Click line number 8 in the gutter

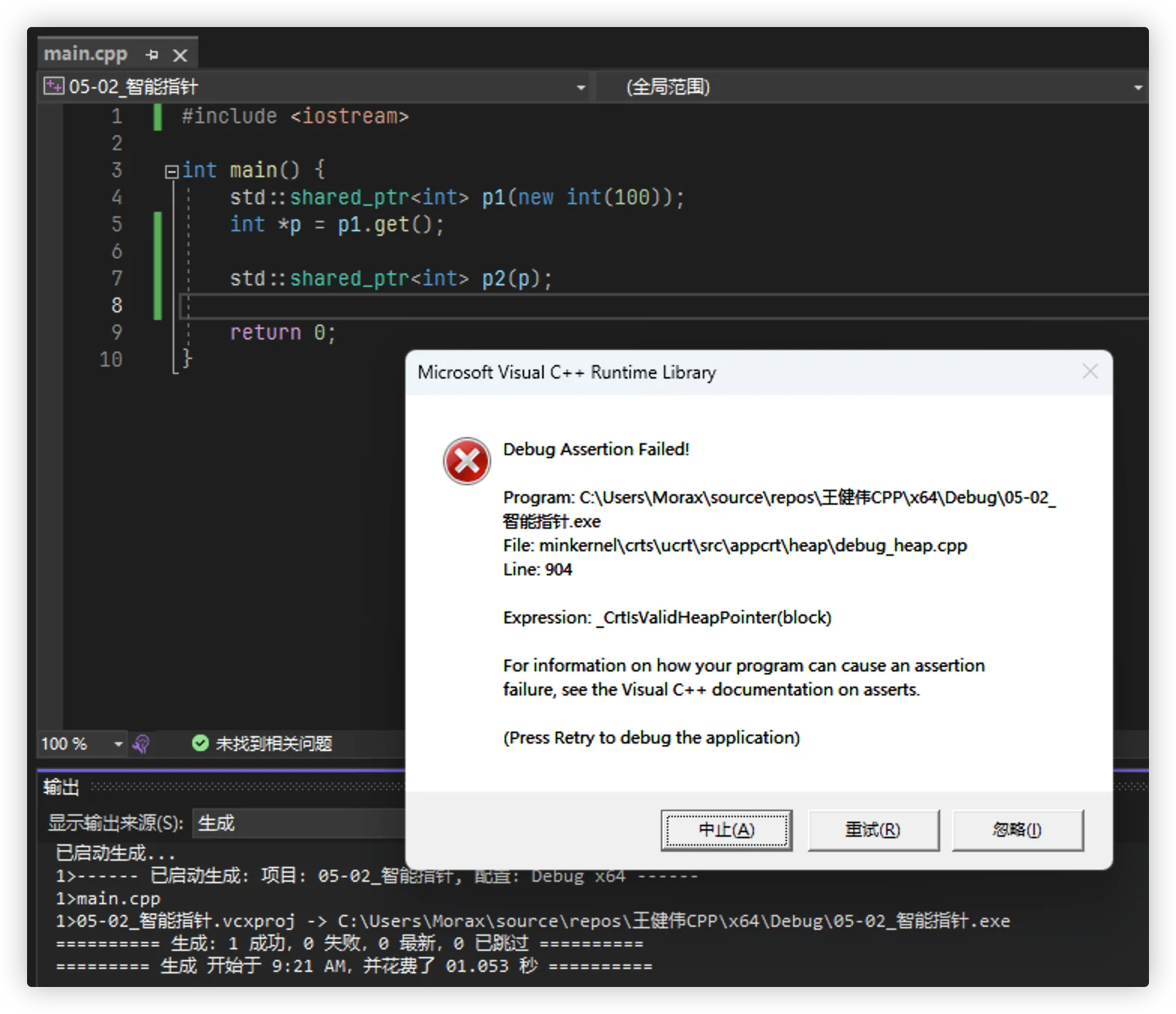(116, 306)
